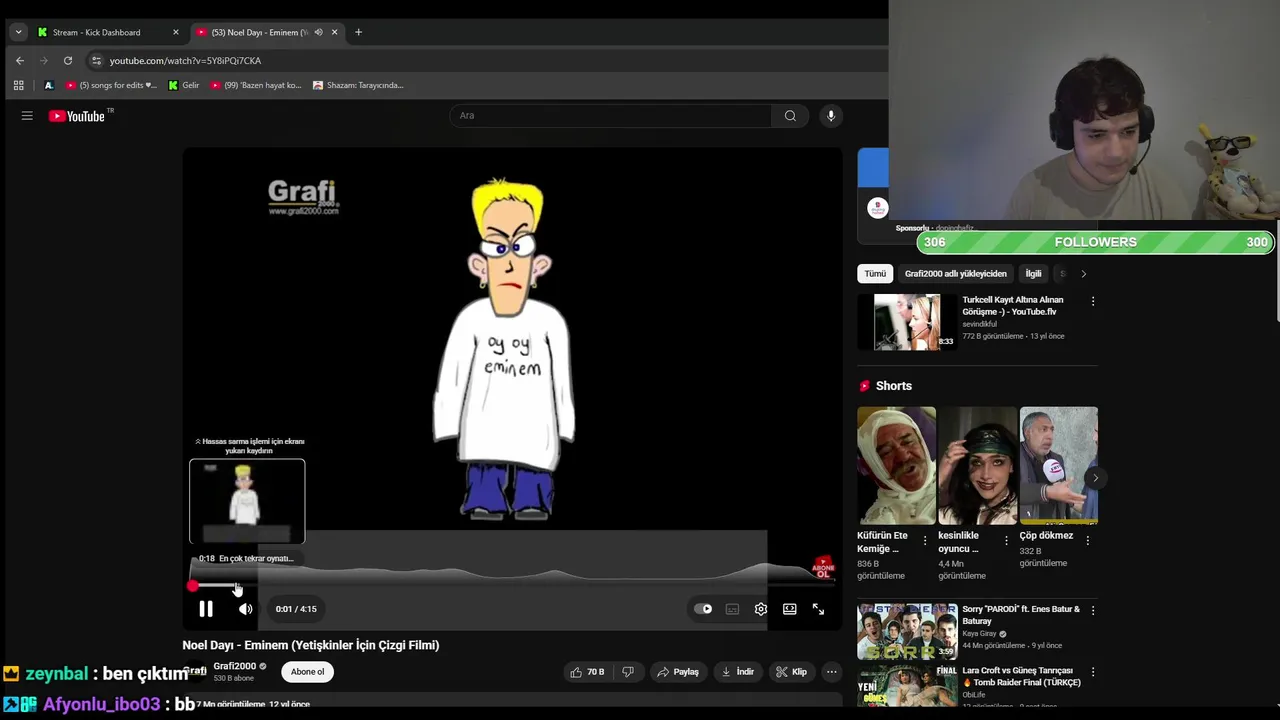This screenshot has height=720, width=1280.
Task: Open the player settings gear
Action: tap(761, 609)
